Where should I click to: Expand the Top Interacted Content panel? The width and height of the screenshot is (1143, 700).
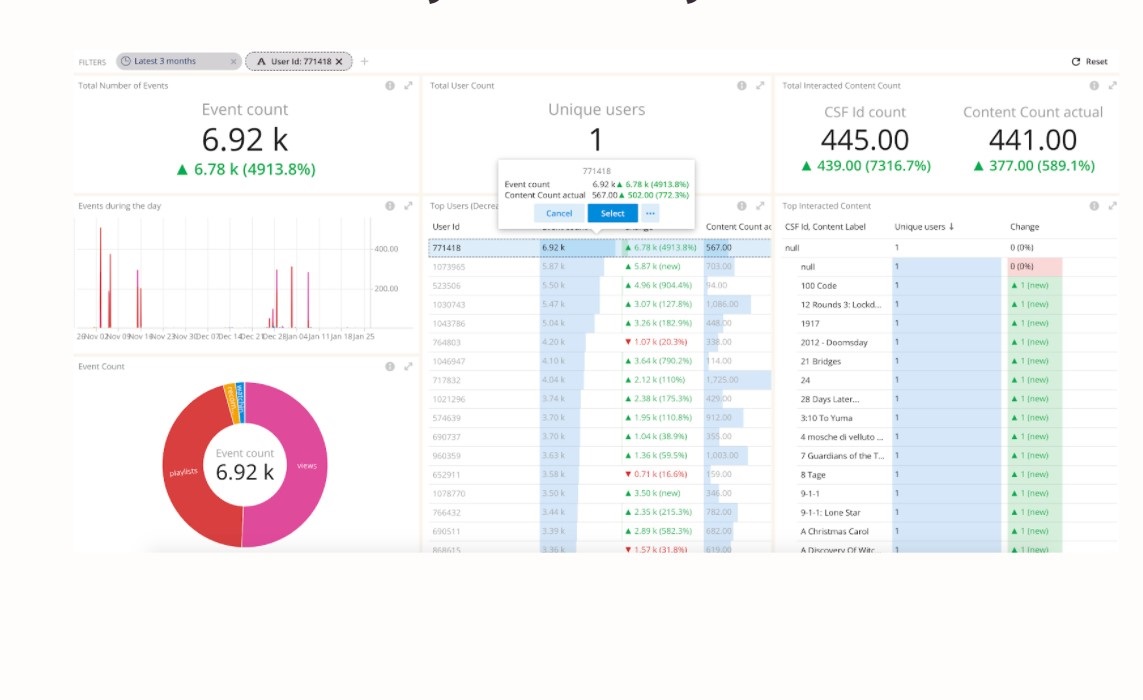pyautogui.click(x=1112, y=206)
